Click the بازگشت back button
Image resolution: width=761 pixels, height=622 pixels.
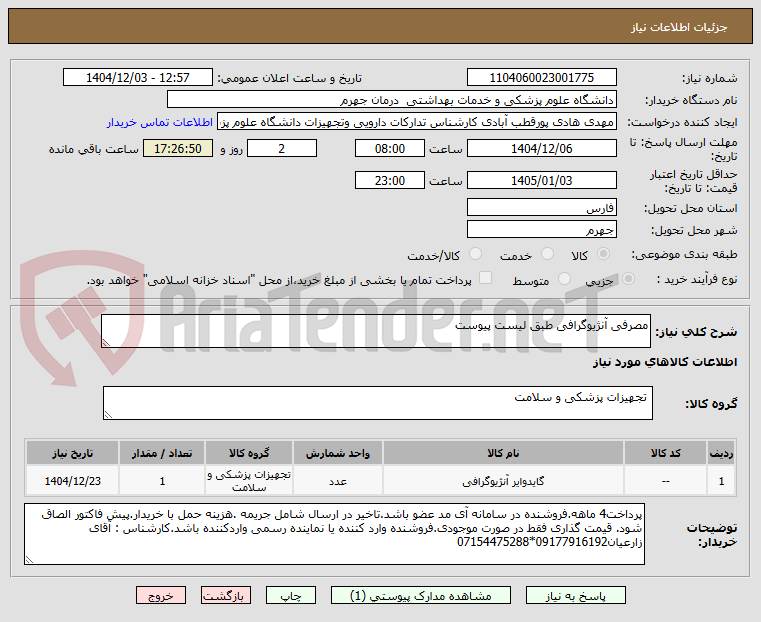[x=226, y=596]
